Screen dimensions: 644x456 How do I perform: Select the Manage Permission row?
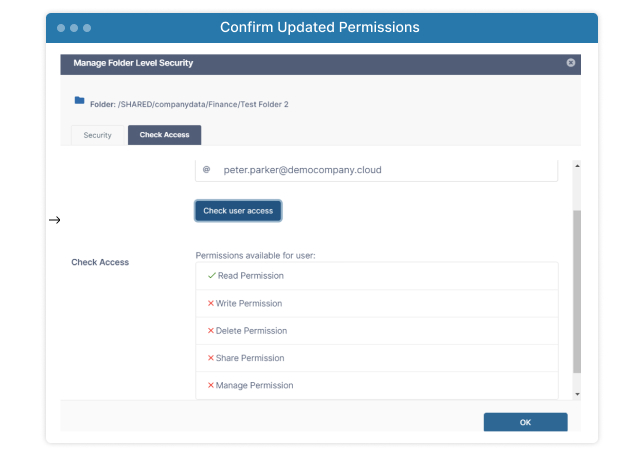(377, 385)
